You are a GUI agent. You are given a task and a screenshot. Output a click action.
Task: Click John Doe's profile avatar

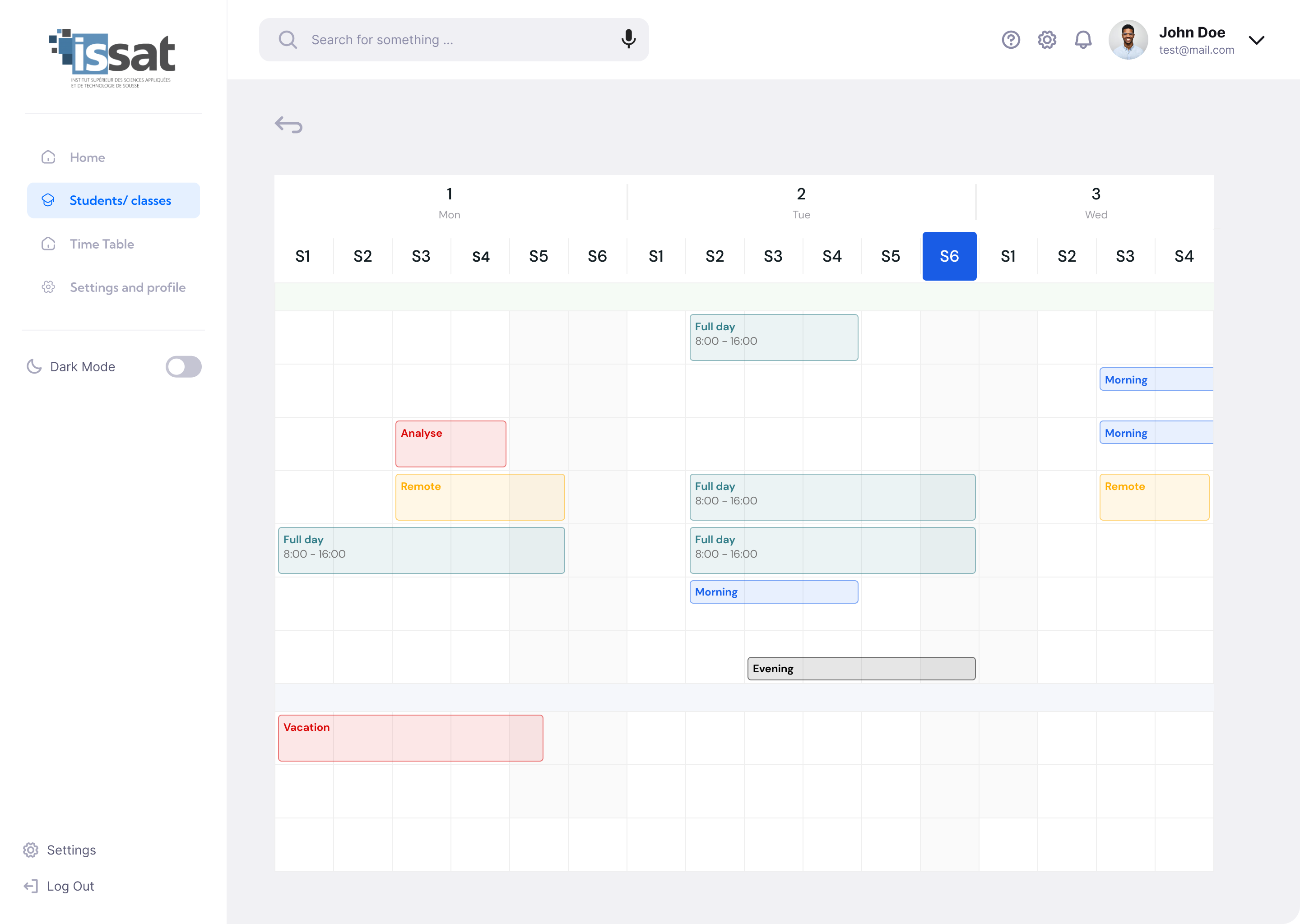[x=1128, y=40]
